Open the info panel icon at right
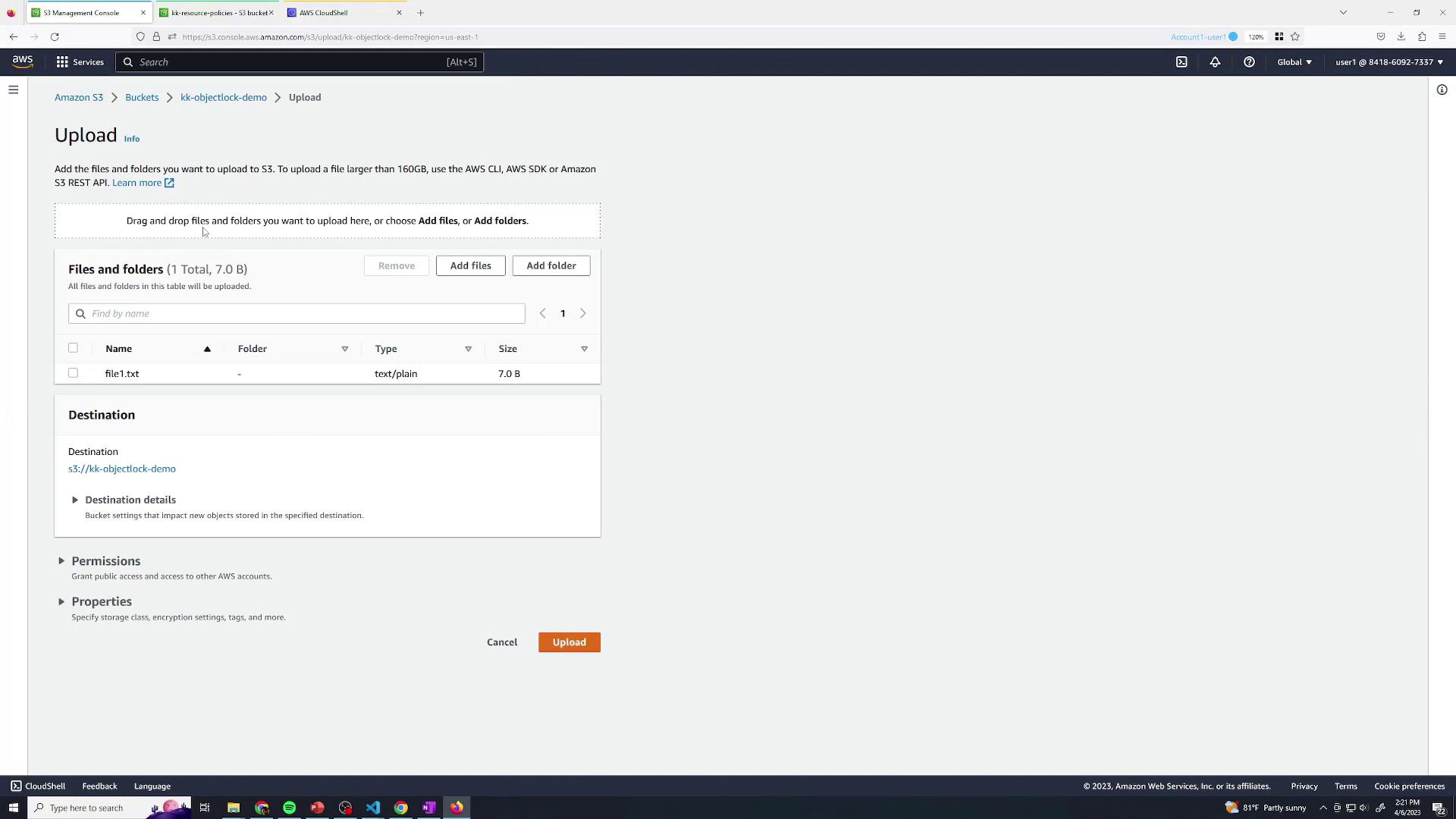1456x819 pixels. click(1442, 90)
